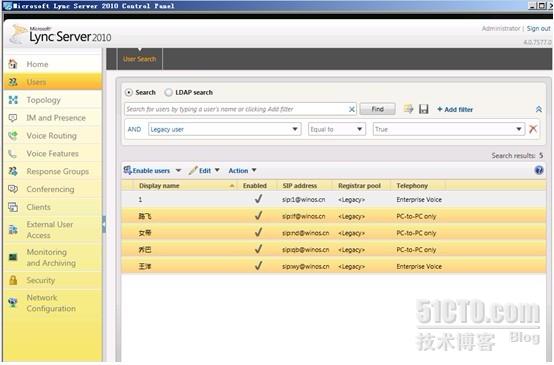
Task: Collapse the left navigation pane handle
Action: [x=104, y=224]
